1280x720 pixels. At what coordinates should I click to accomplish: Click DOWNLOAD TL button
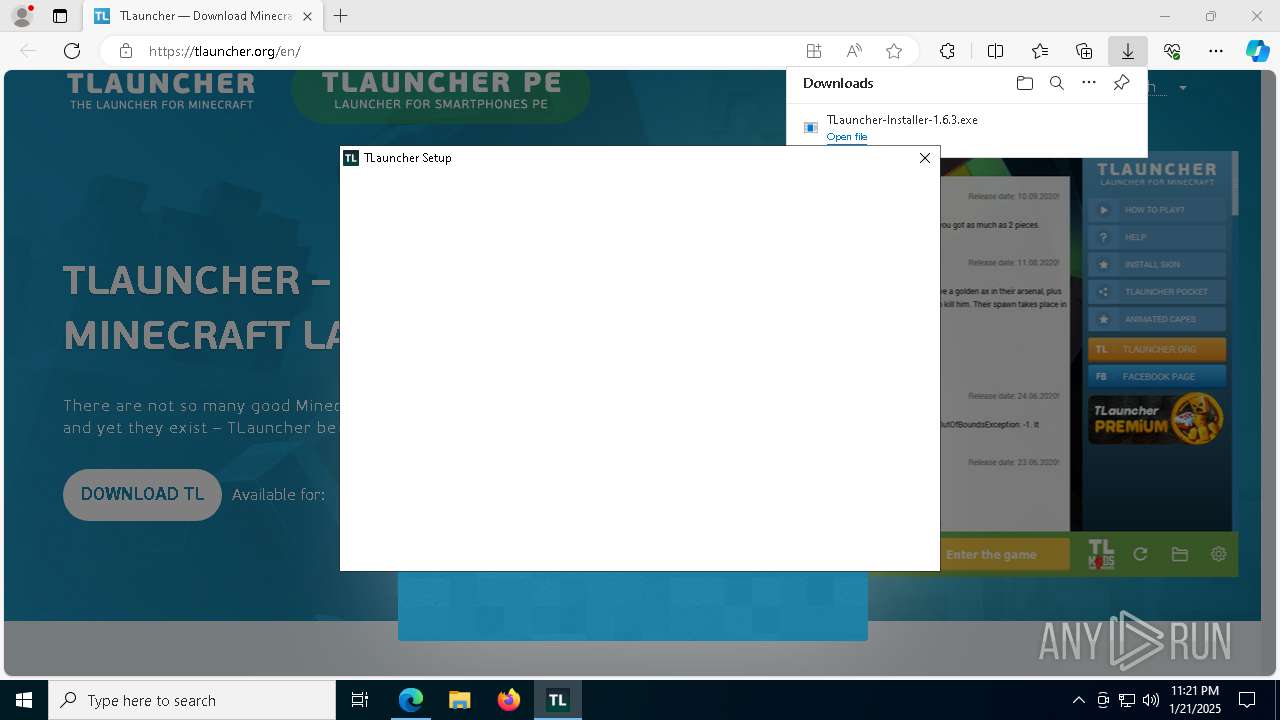pos(142,494)
